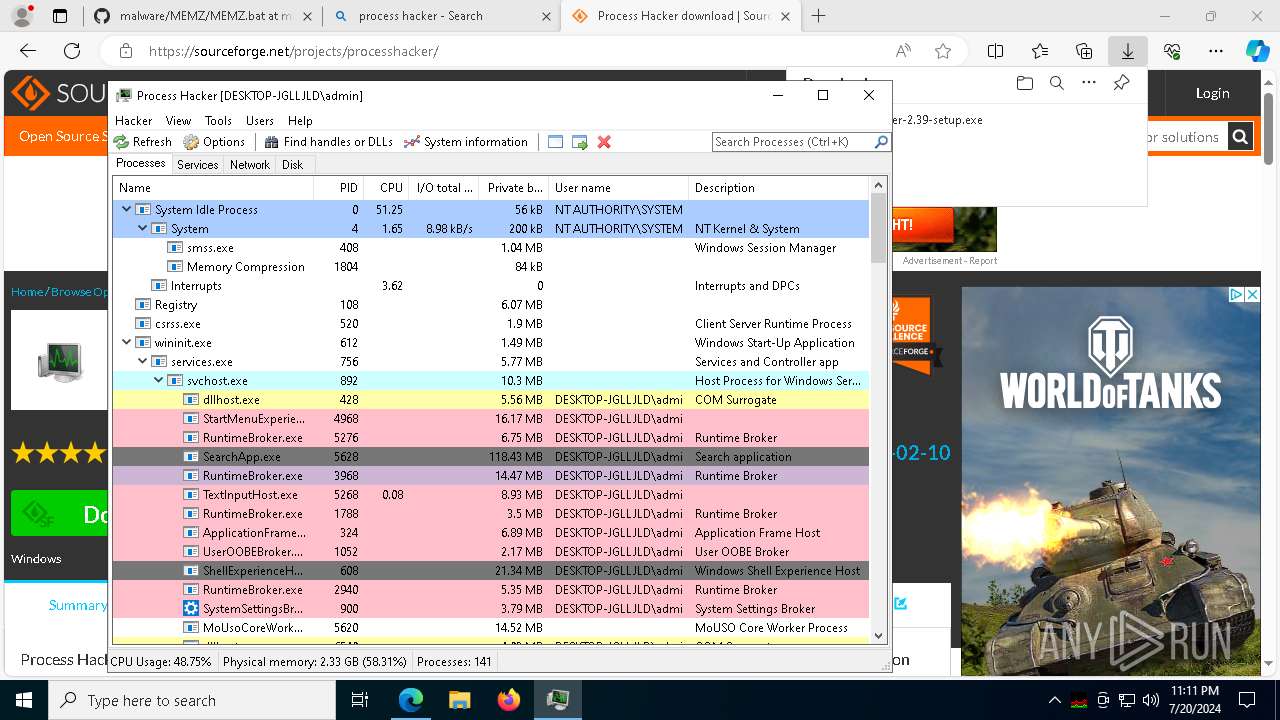Viewport: 1280px width, 720px height.
Task: Open Firefox from the taskbar
Action: click(x=509, y=700)
